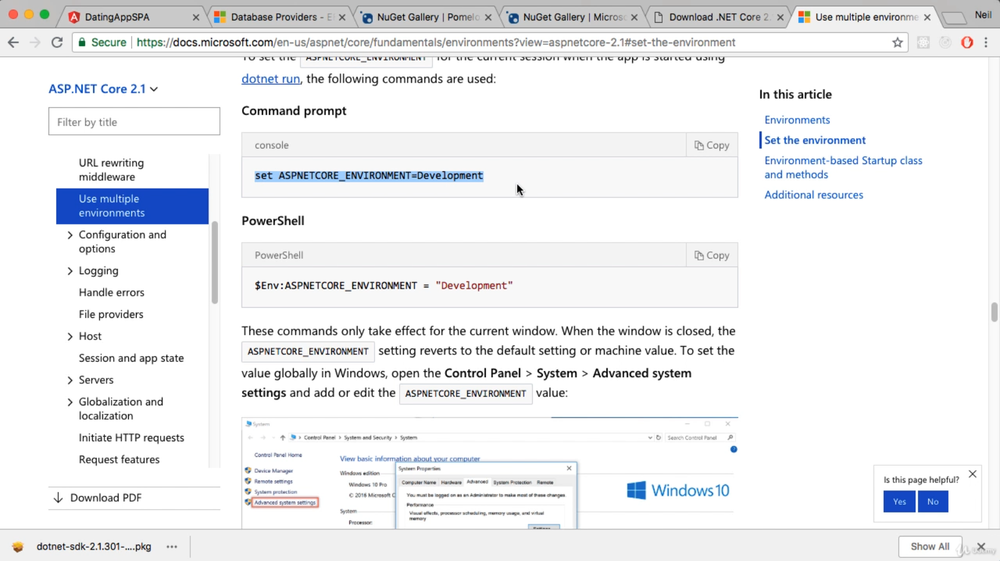Jump to Environments section link

pyautogui.click(x=797, y=120)
